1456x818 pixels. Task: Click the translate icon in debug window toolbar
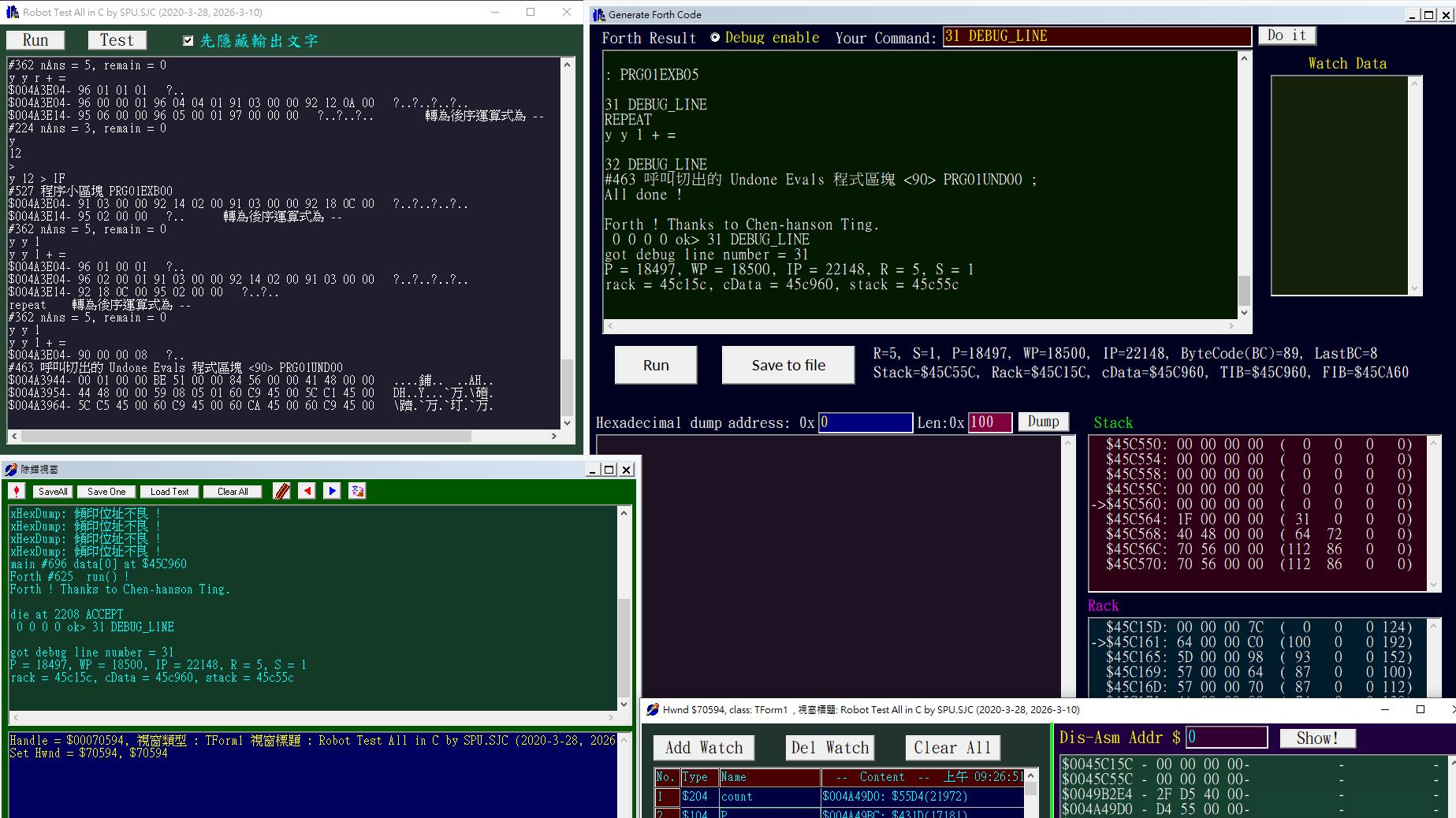(358, 491)
